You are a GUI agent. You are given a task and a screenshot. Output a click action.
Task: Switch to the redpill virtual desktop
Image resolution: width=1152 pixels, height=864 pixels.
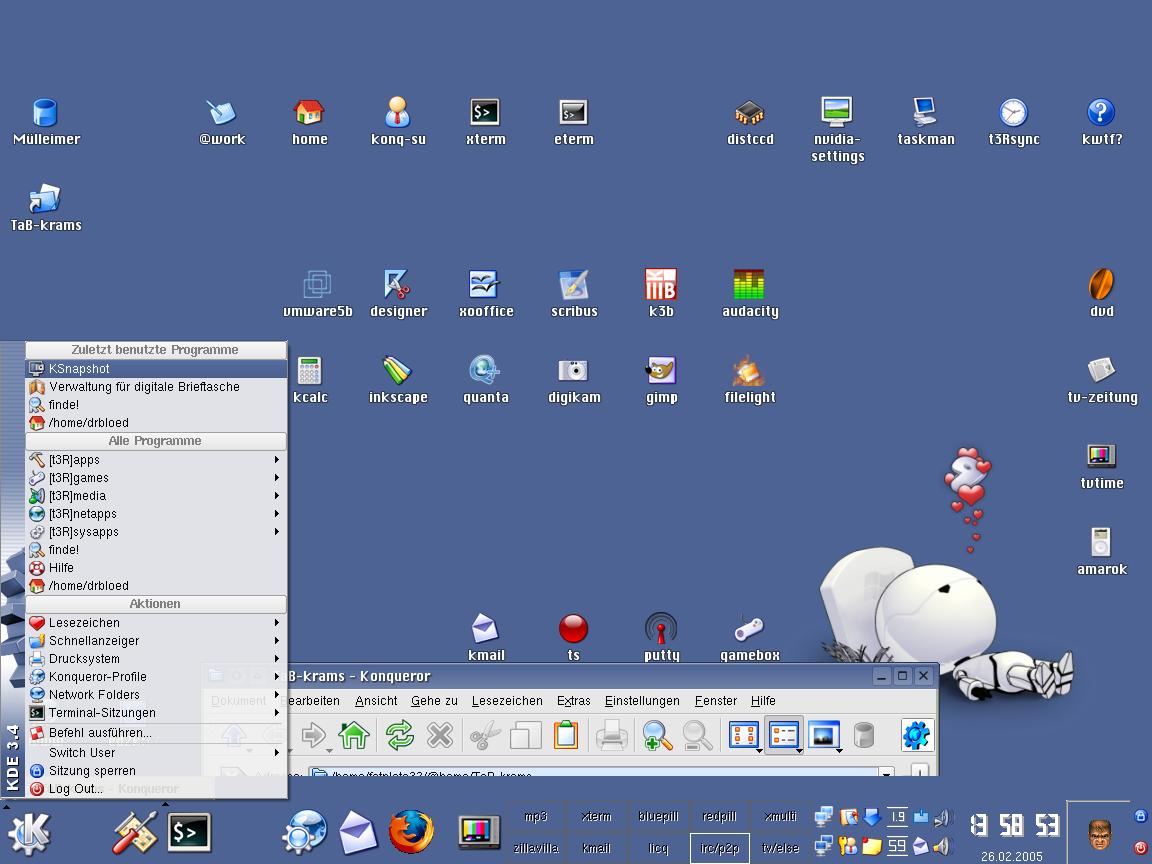[719, 816]
